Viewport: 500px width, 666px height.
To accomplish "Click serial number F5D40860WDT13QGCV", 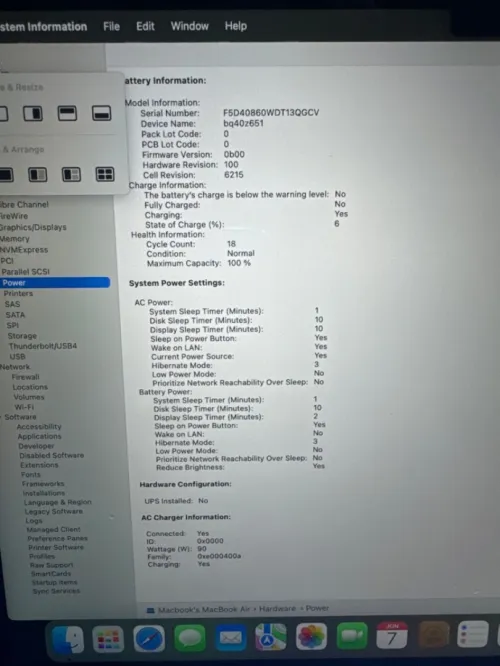I will 271,113.
